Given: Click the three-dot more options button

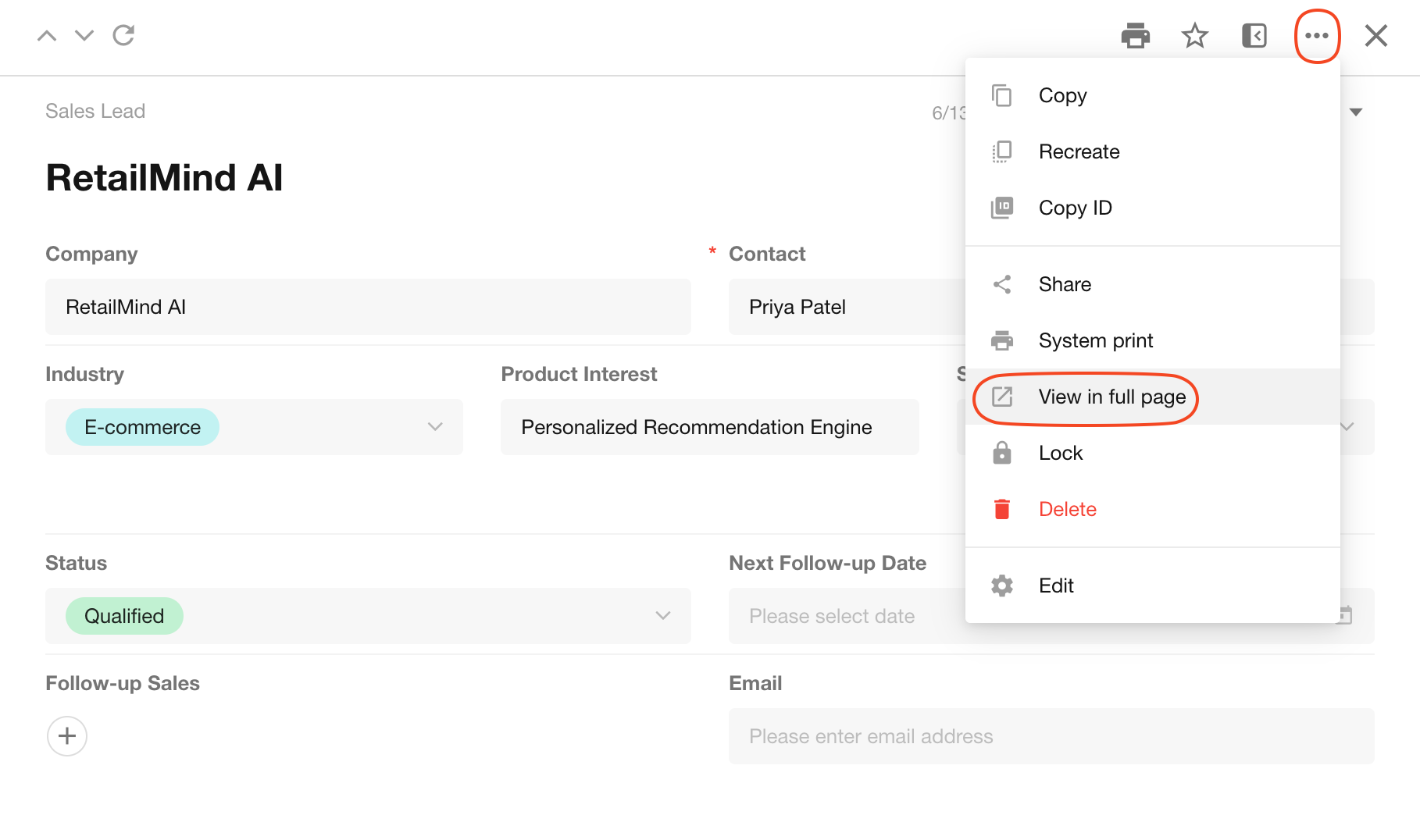Looking at the screenshot, I should pos(1317,36).
